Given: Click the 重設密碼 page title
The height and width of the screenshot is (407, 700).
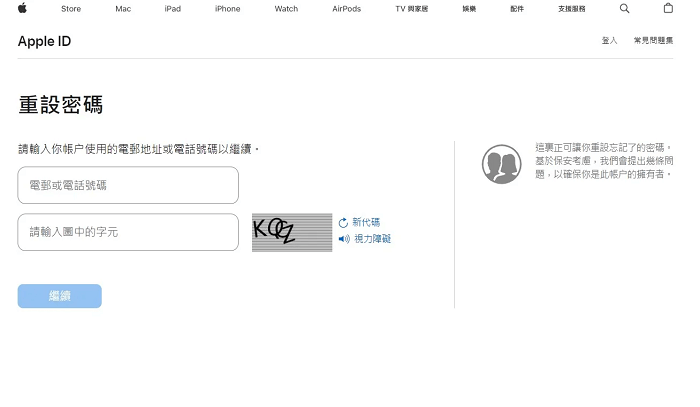Looking at the screenshot, I should click(x=61, y=105).
